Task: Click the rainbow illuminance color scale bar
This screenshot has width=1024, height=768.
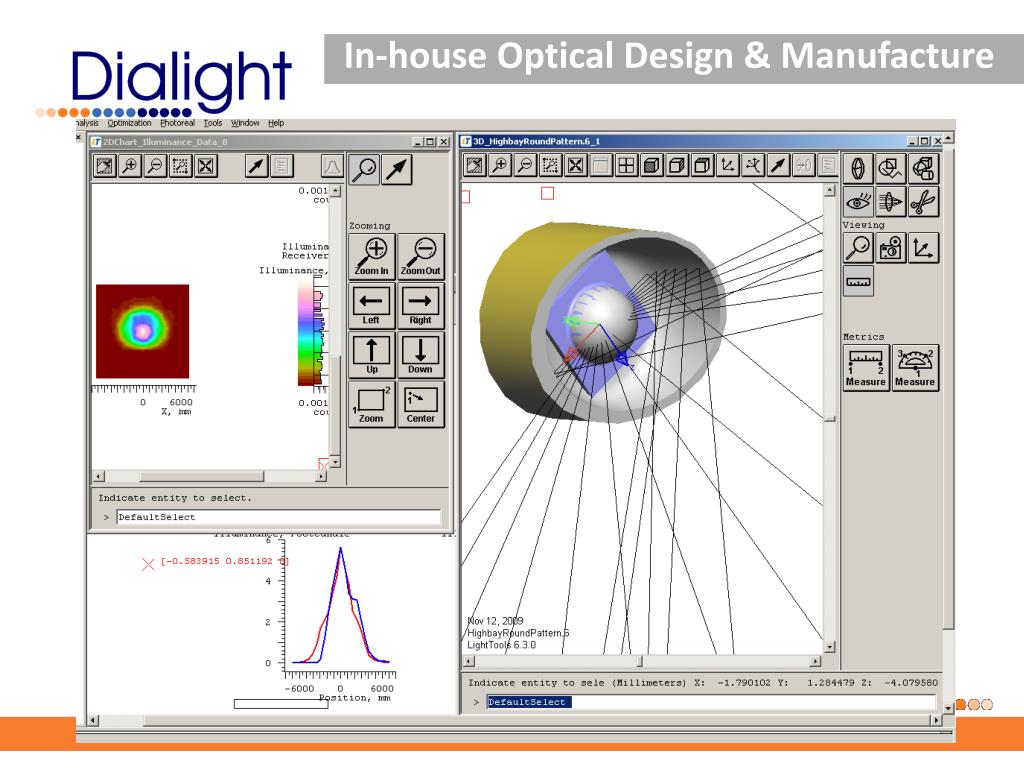Action: pyautogui.click(x=305, y=332)
